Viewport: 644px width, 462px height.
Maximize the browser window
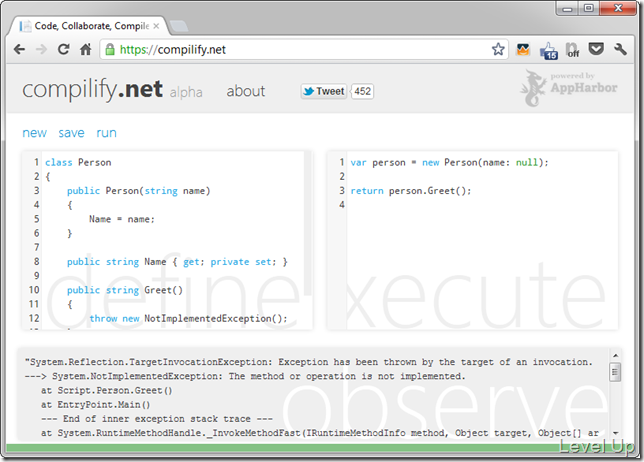pos(589,8)
